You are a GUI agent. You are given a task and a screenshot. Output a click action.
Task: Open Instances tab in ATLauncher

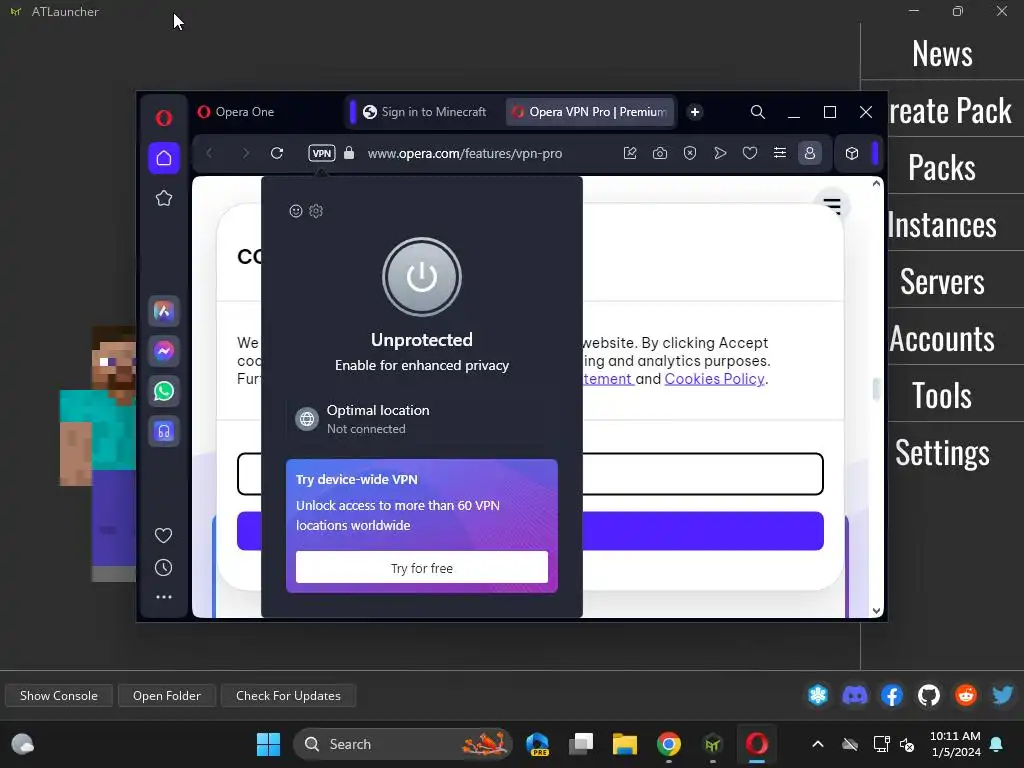[942, 225]
